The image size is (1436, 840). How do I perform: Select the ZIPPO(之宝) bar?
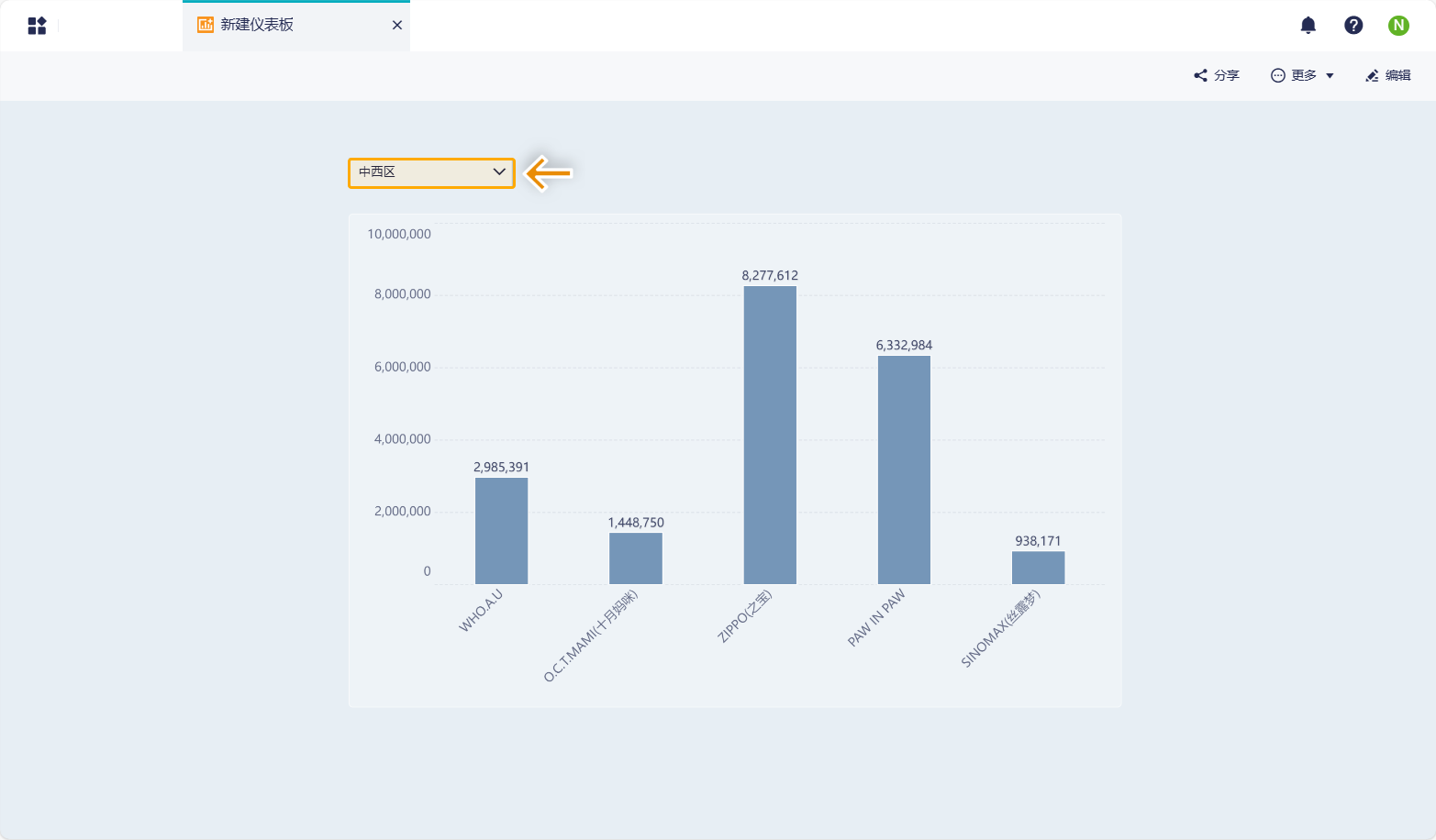click(x=770, y=436)
